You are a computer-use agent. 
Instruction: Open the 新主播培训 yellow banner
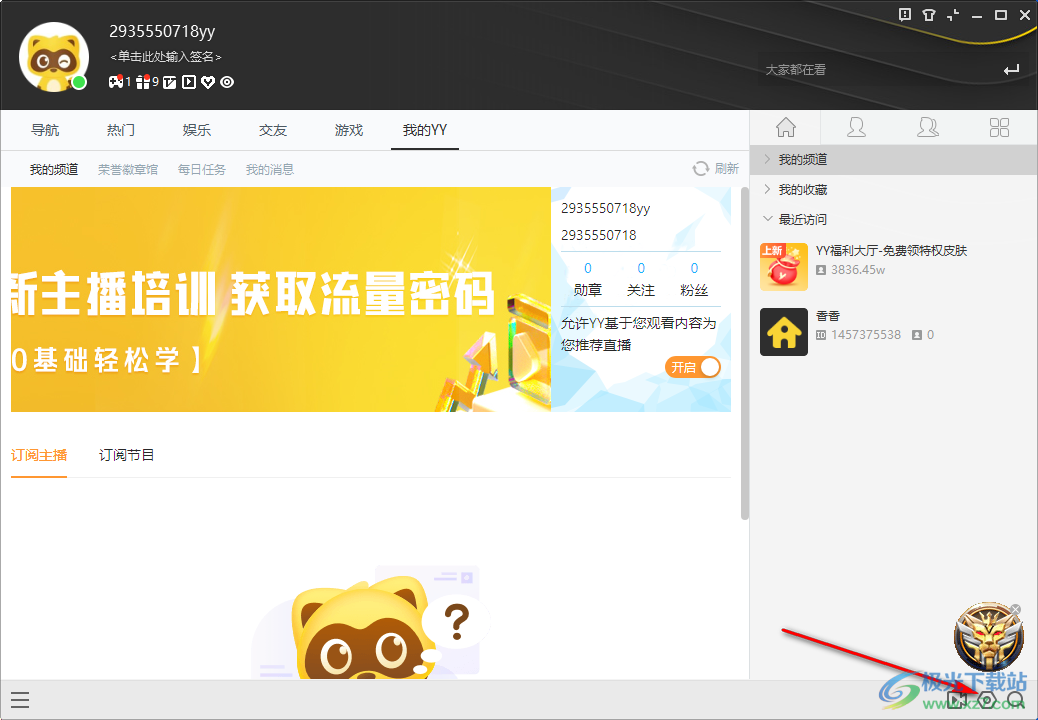click(281, 300)
